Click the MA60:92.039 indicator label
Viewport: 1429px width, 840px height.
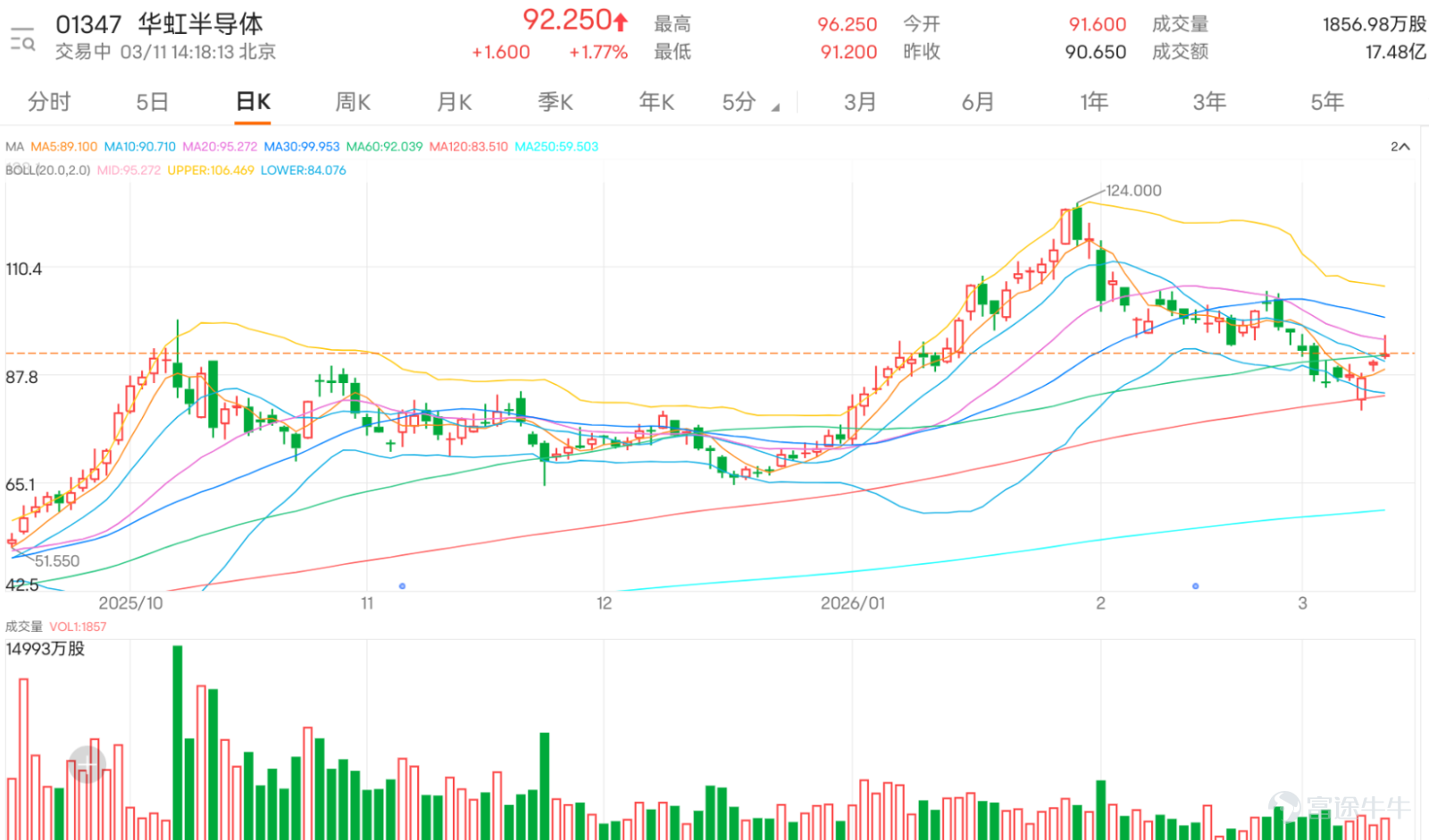(x=384, y=146)
